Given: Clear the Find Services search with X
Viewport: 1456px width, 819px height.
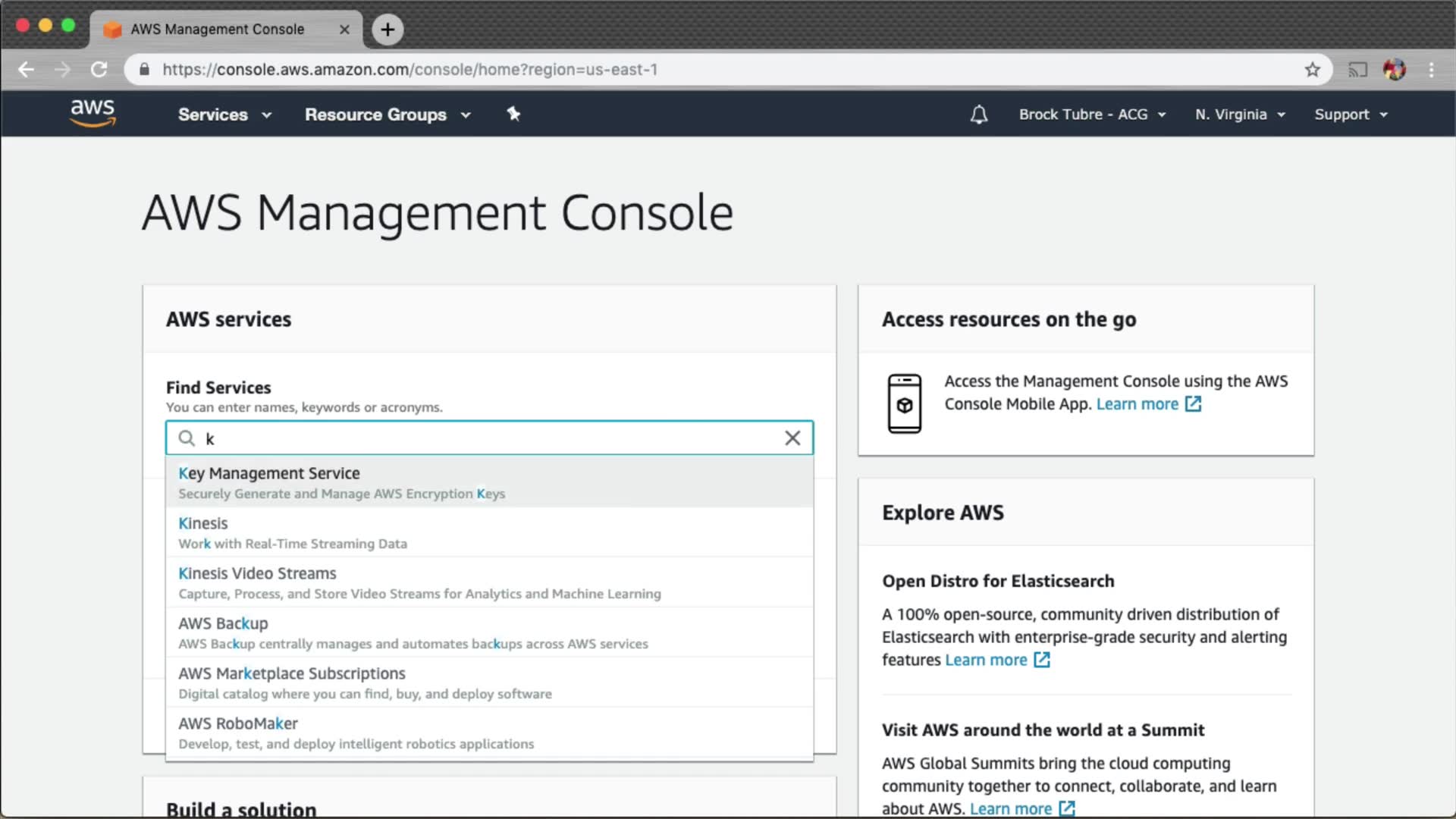Looking at the screenshot, I should click(792, 438).
